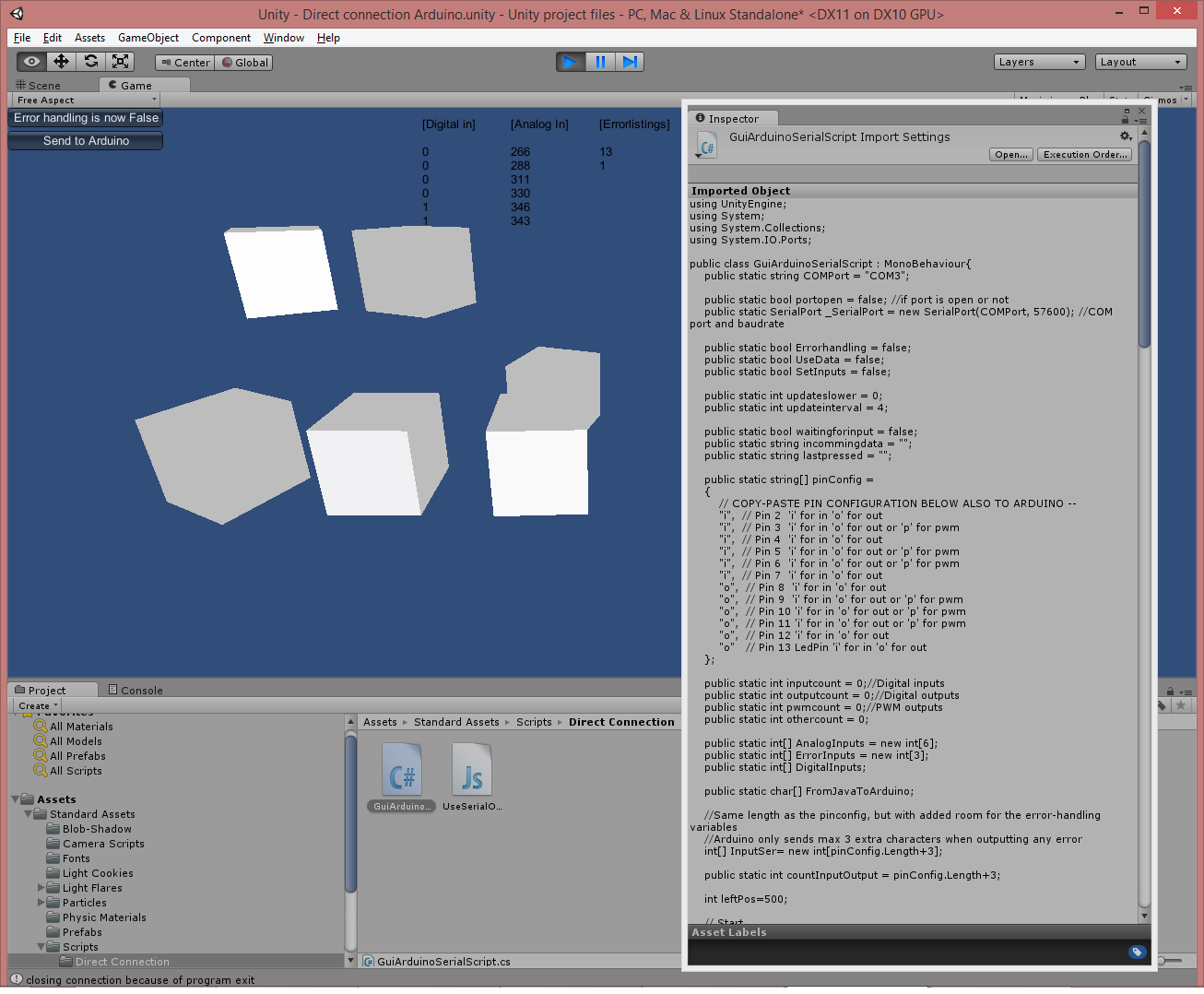Collapse the Assets folder tree
The height and width of the screenshot is (994, 1204).
coord(15,799)
